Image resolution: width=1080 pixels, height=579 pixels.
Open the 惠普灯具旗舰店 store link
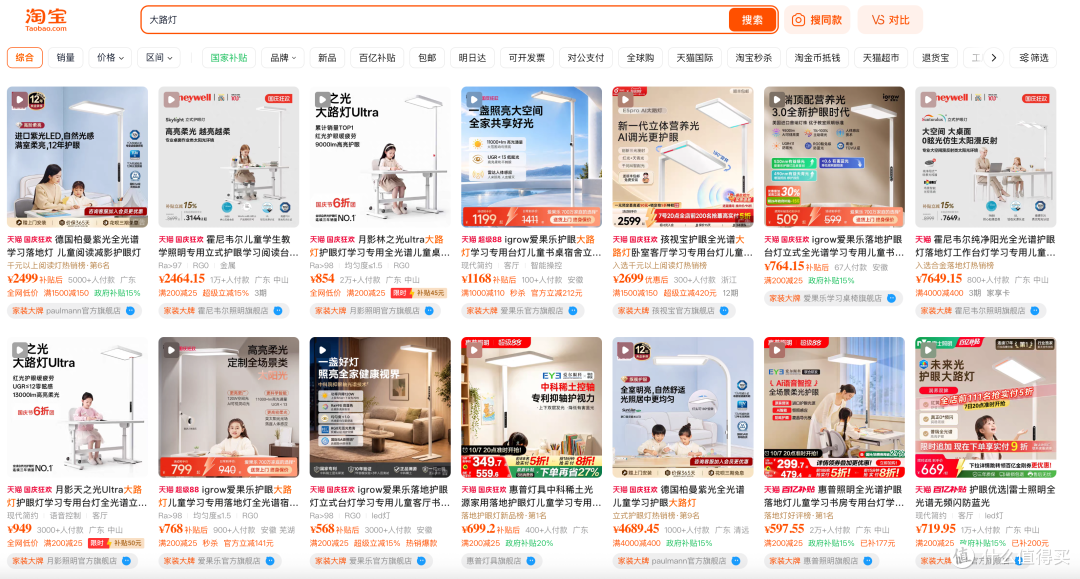tap(494, 561)
